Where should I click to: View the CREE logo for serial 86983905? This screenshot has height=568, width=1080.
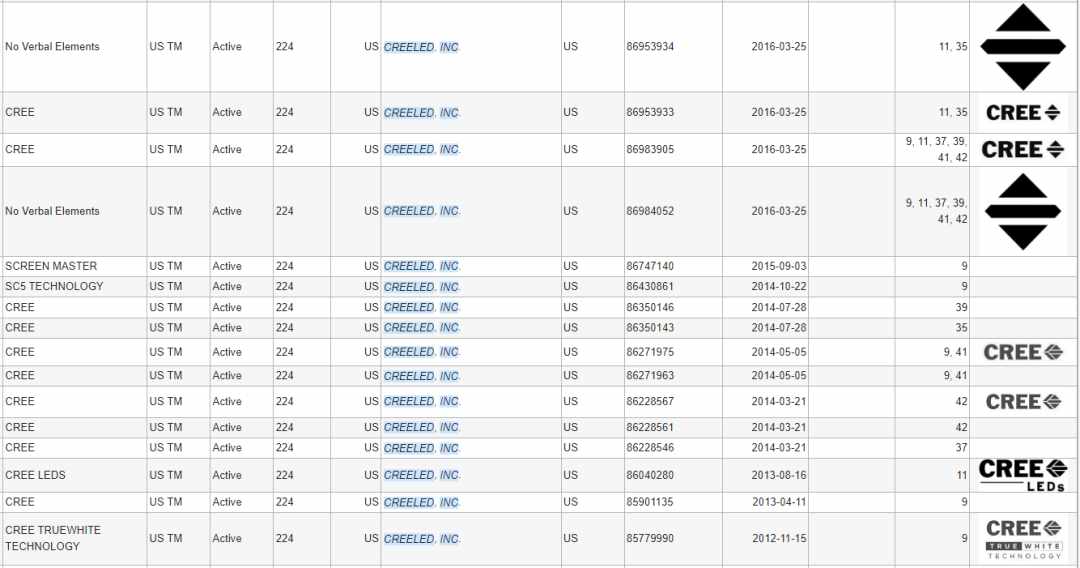coord(1023,149)
